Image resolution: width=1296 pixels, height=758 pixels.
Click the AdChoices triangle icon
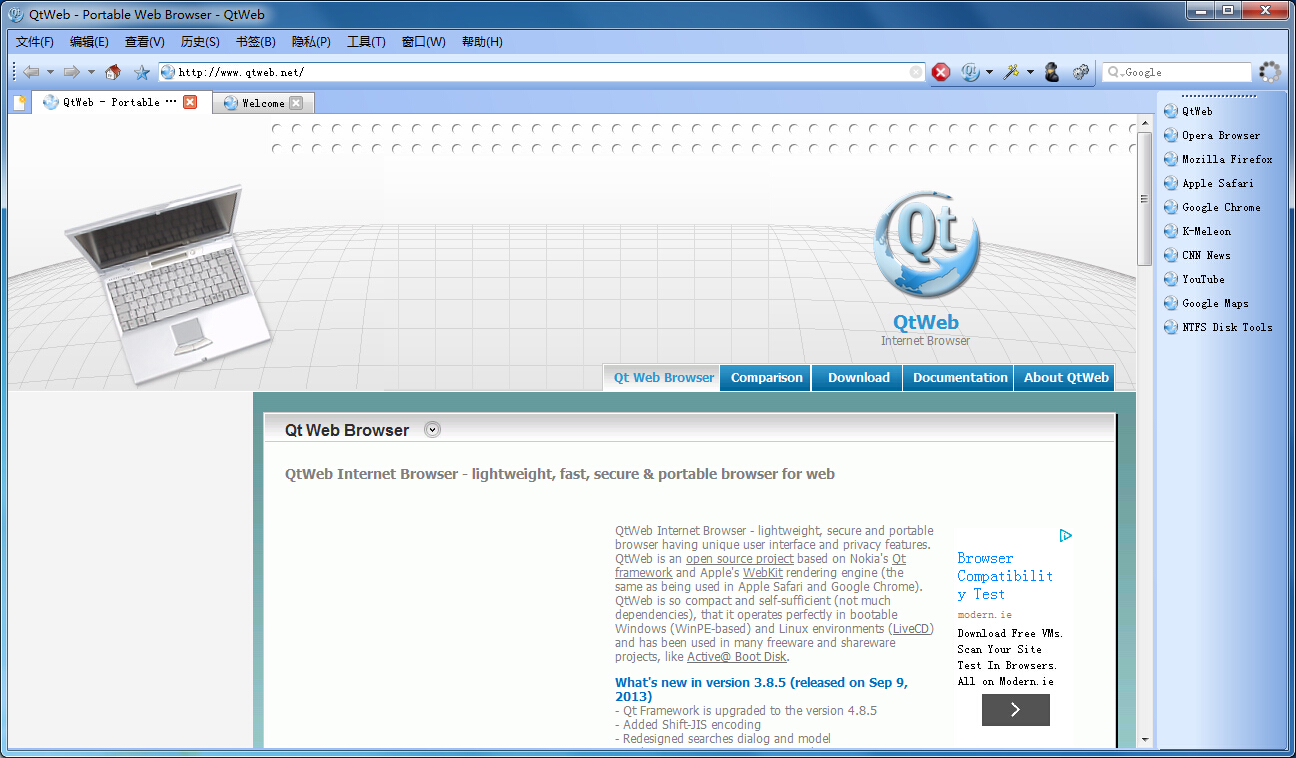tap(1066, 536)
